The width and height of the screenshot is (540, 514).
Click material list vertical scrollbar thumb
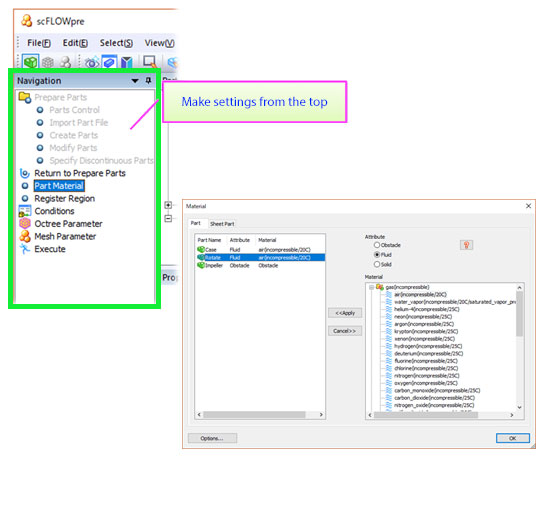519,314
